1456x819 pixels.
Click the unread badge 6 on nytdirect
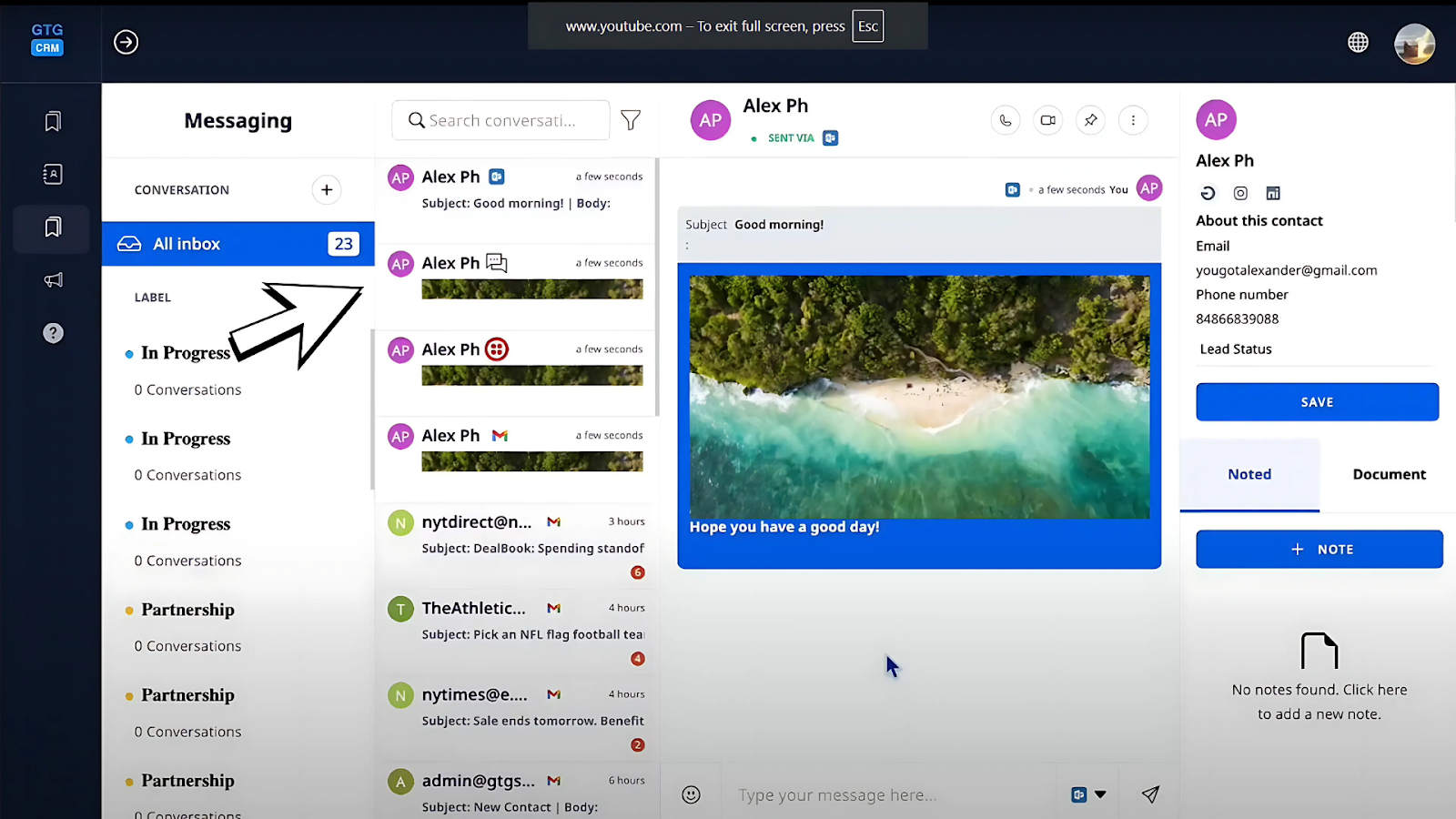[637, 572]
